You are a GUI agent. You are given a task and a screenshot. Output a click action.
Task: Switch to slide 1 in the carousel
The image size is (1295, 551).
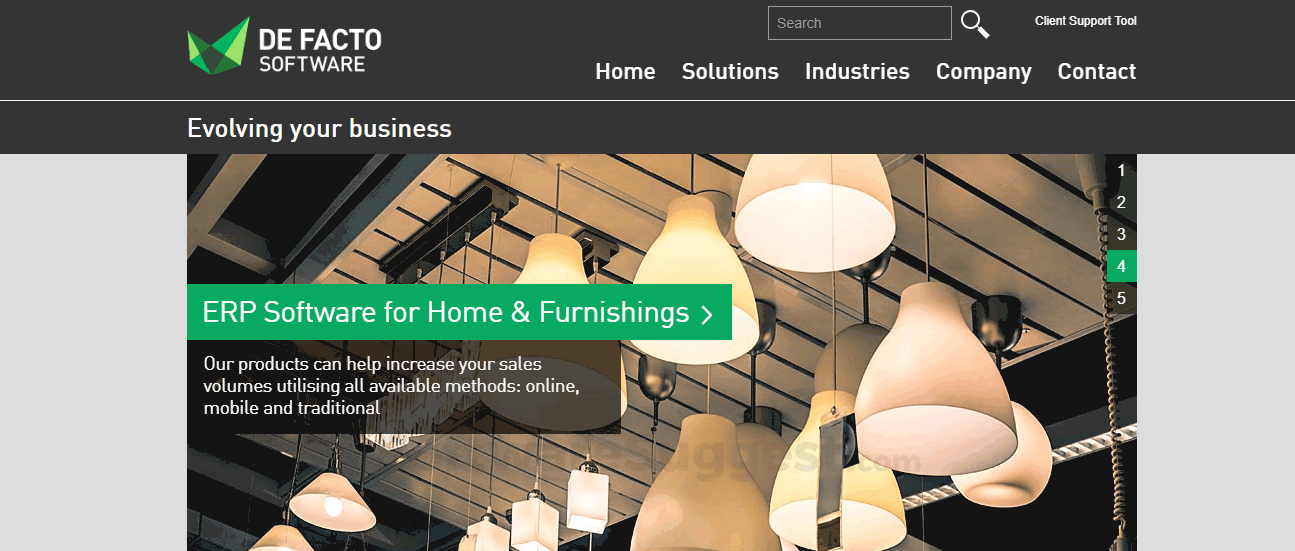coord(1122,170)
